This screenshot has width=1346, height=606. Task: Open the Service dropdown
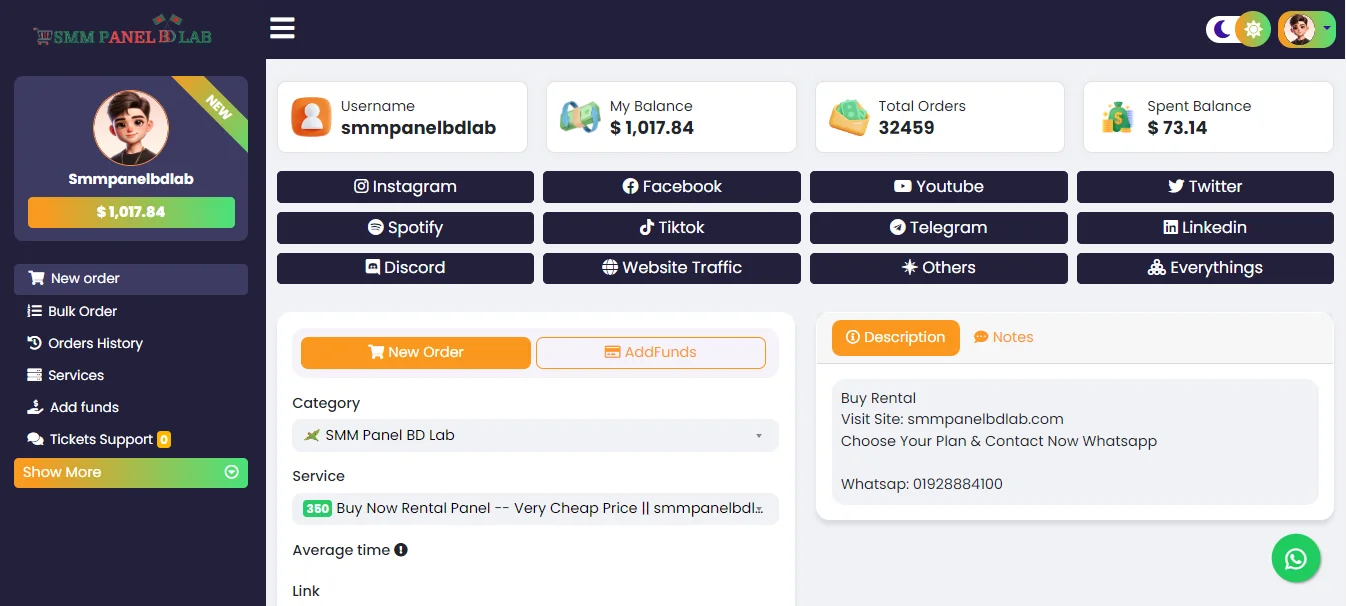click(x=535, y=508)
